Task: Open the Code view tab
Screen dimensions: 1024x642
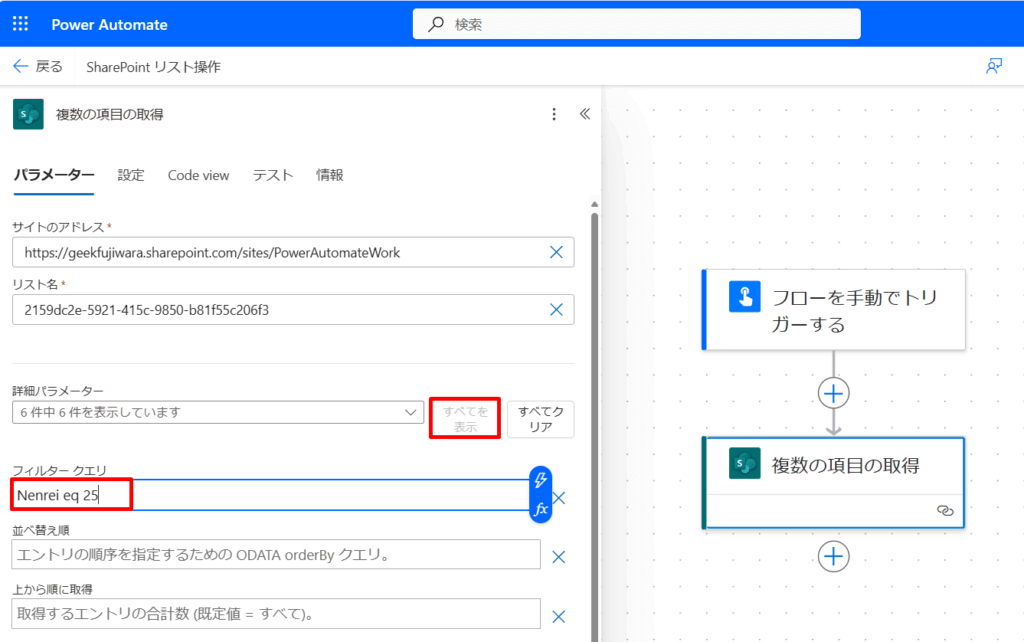Action: (199, 175)
